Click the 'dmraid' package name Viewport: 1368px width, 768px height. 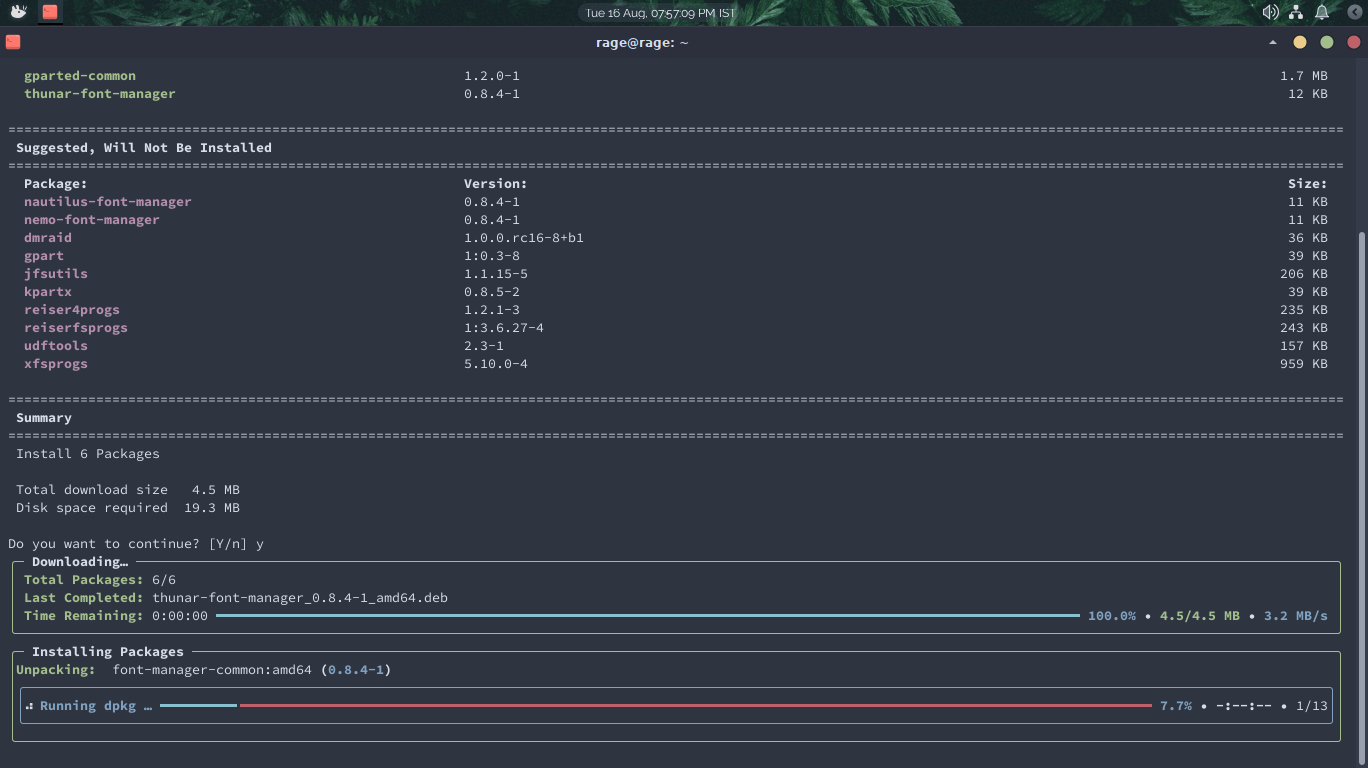click(x=48, y=238)
